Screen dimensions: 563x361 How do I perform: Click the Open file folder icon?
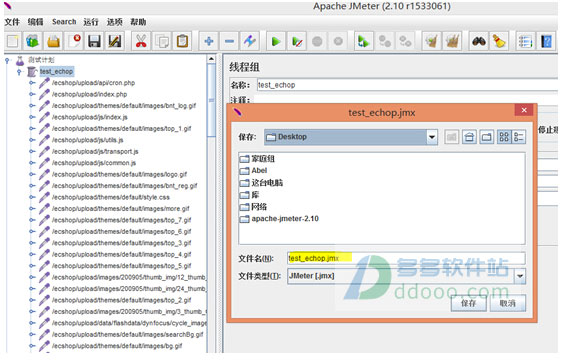pyautogui.click(x=53, y=42)
